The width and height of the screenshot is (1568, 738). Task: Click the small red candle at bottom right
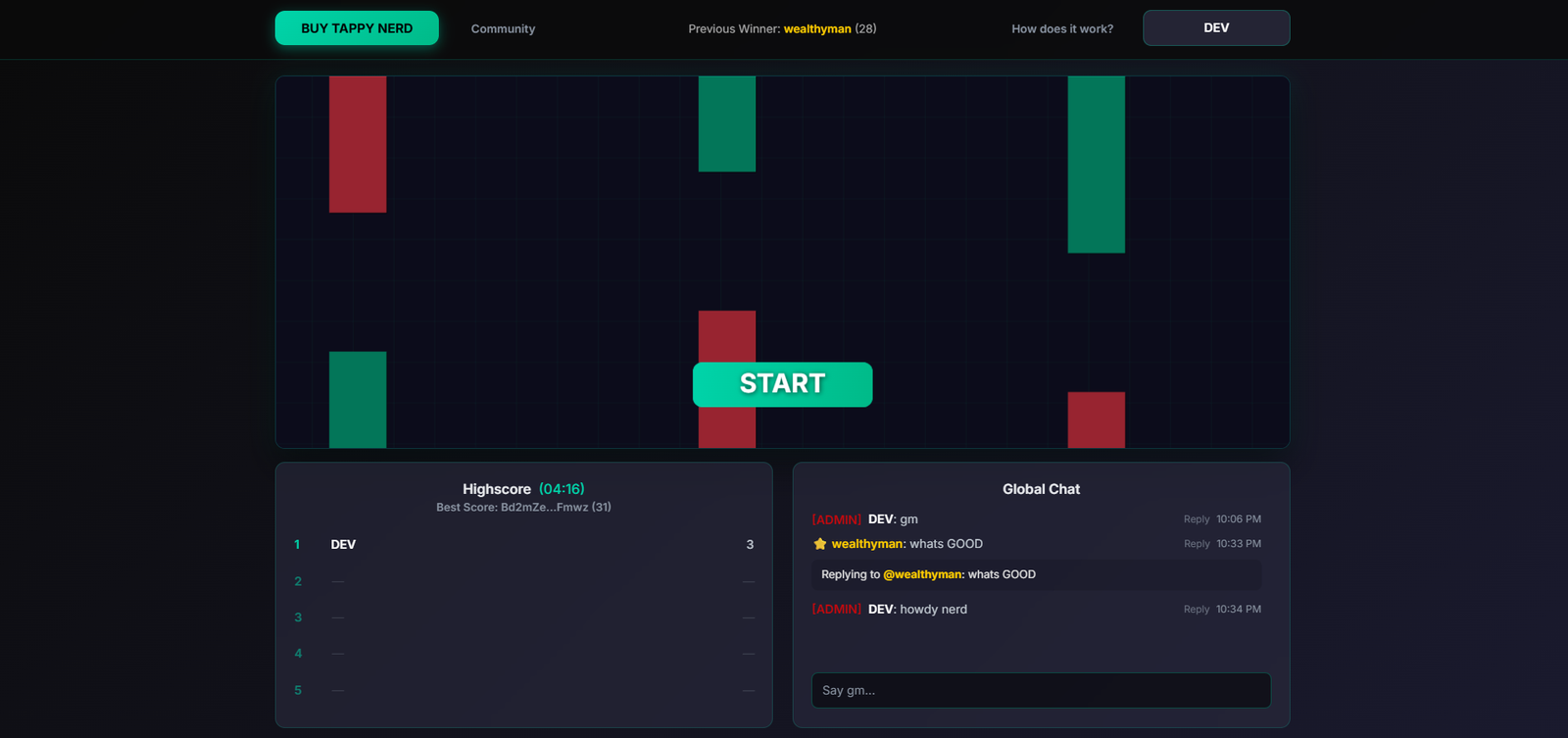click(1096, 419)
